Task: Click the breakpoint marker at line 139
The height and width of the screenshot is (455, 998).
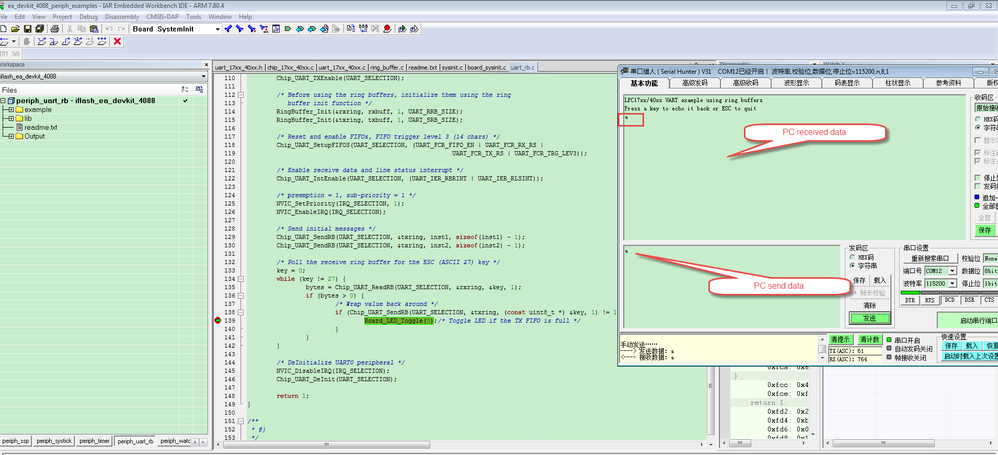Action: 218,320
